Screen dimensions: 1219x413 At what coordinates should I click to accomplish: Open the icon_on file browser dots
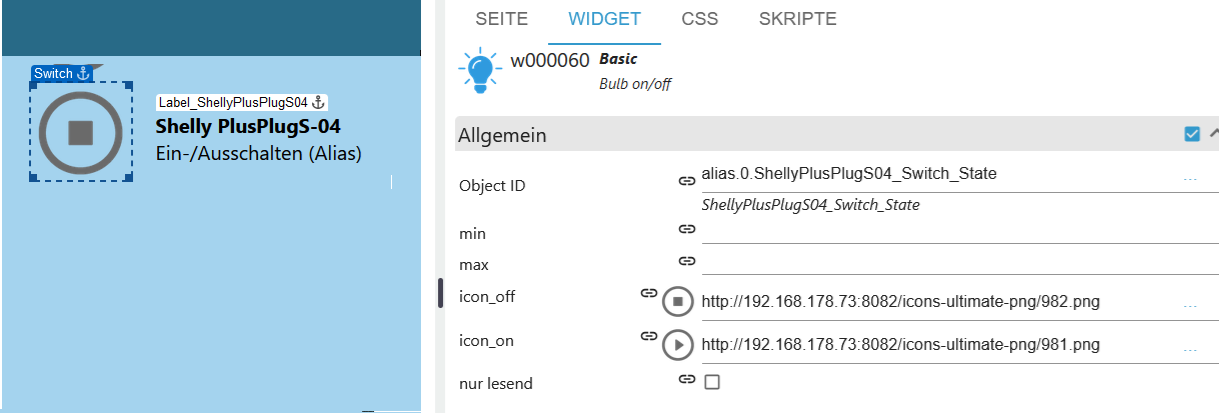tap(1190, 349)
